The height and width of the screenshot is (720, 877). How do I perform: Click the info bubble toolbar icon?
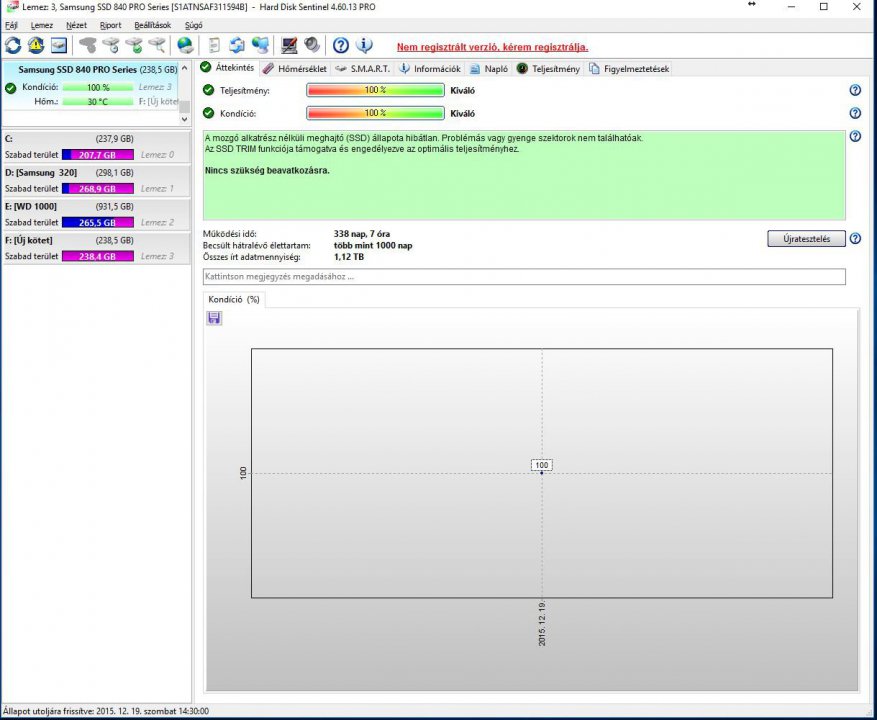coord(364,45)
